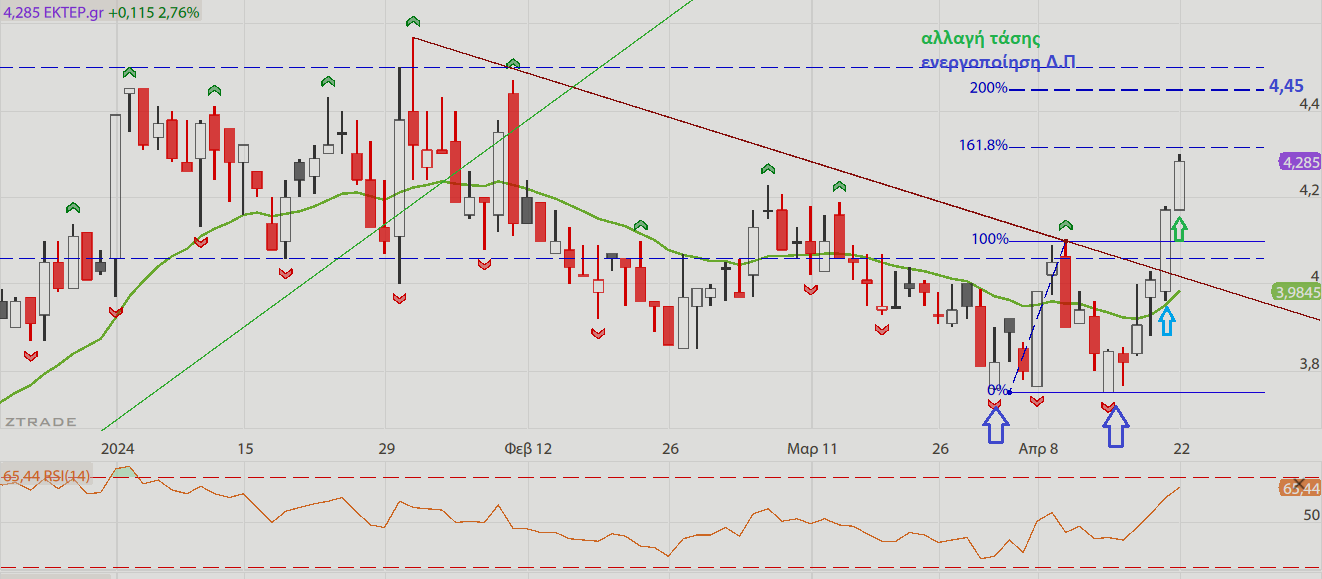
Task: Select the green 'αλλαγή τάσης' annotation text
Action: click(980, 39)
